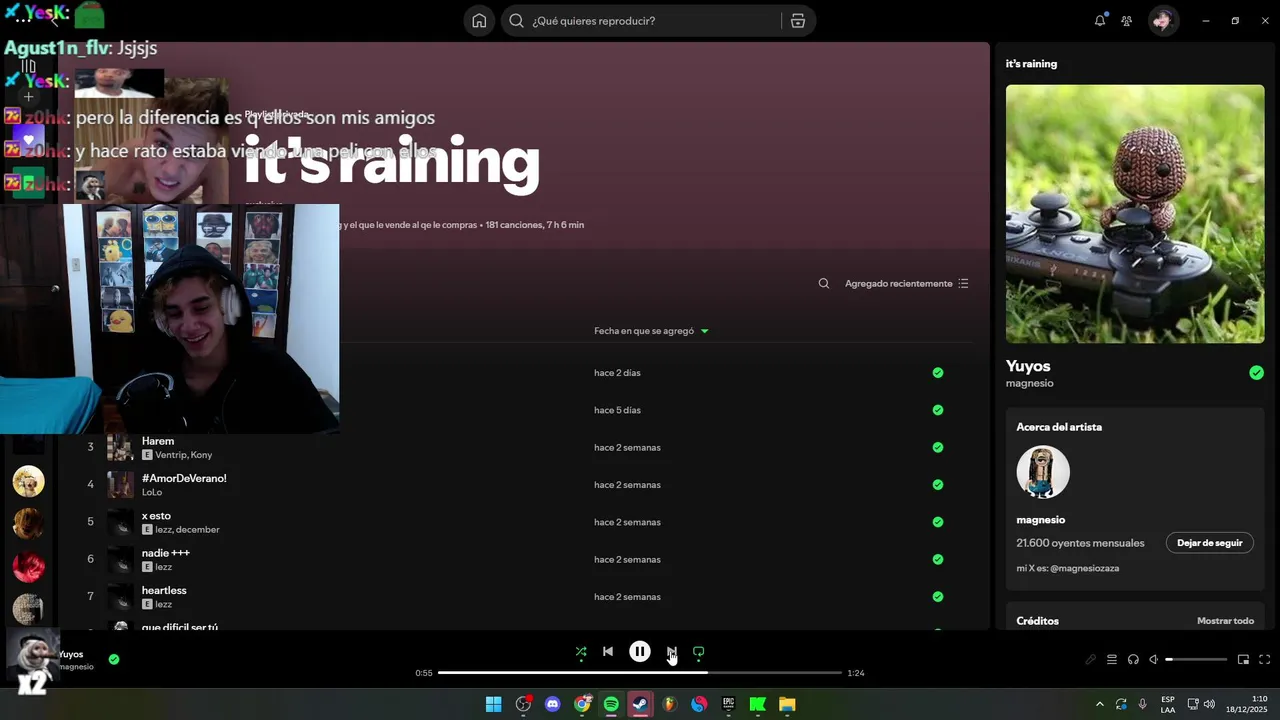1280x720 pixels.
Task: Toggle saved check for hace 5 días row
Action: (x=938, y=410)
